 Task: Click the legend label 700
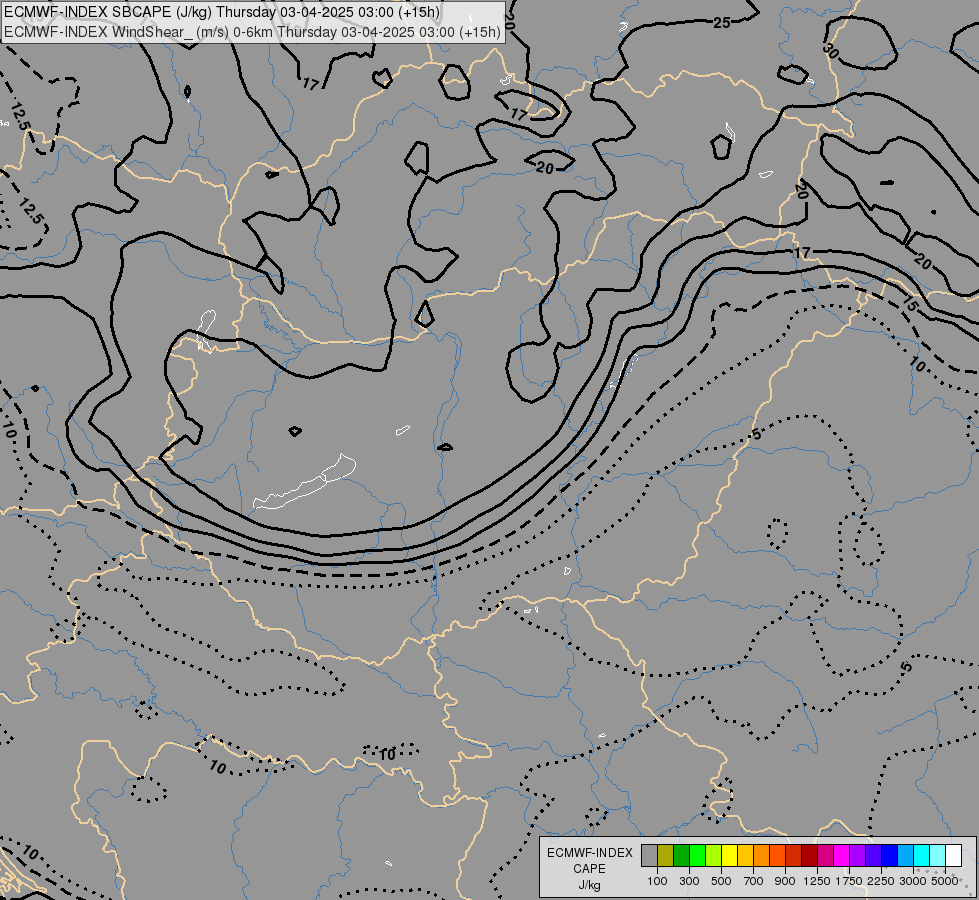click(754, 881)
